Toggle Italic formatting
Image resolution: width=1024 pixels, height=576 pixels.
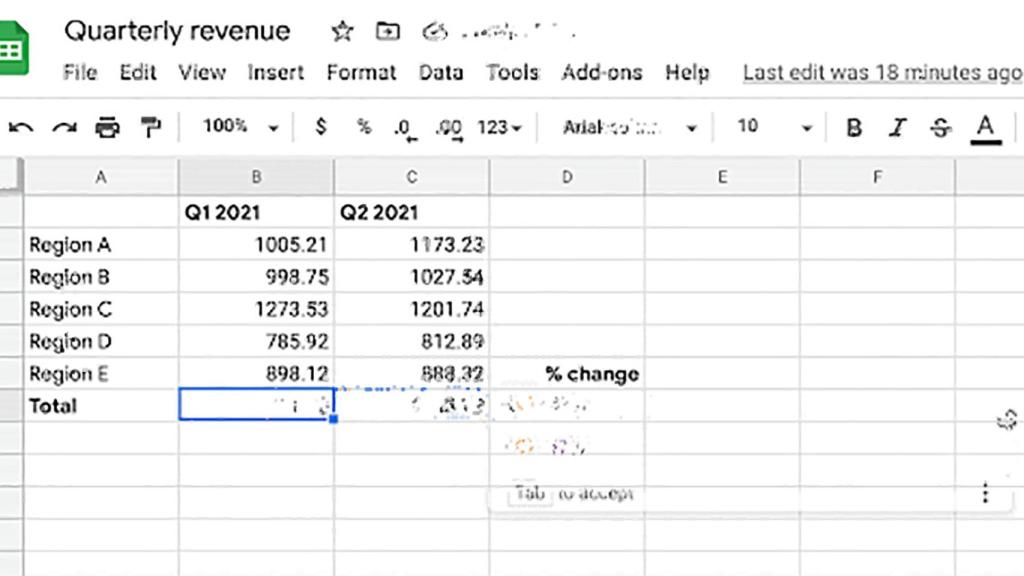897,128
